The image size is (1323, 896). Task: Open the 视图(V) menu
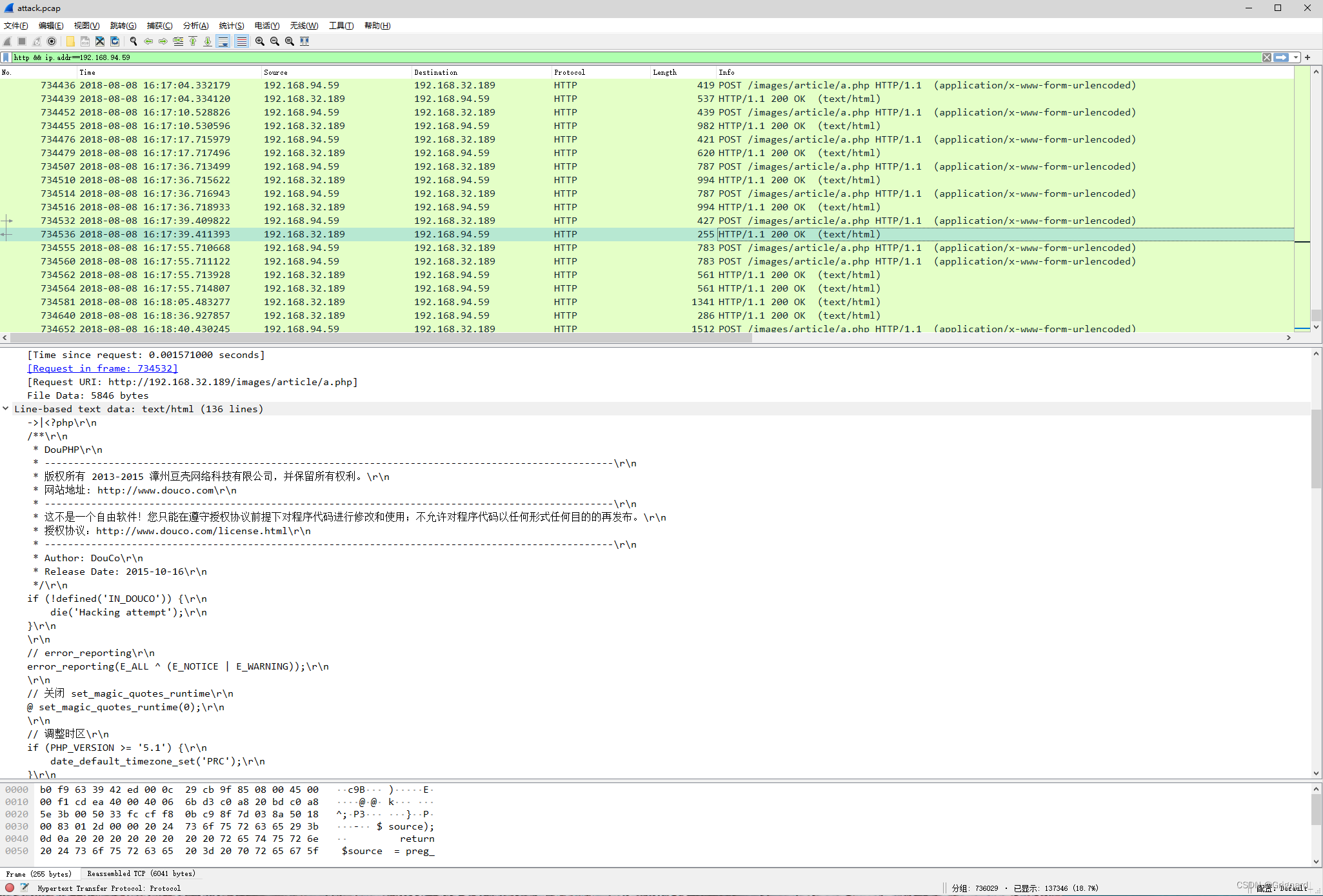pos(86,26)
